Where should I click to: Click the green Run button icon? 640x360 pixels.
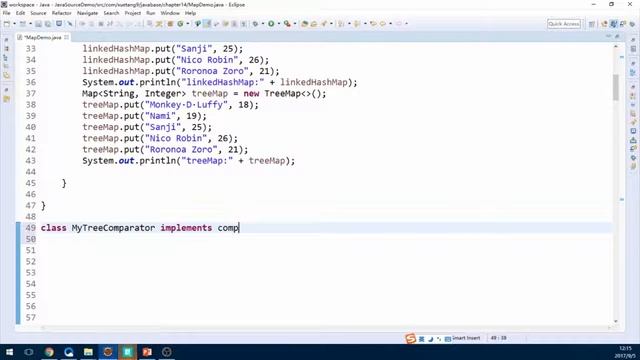(271, 24)
